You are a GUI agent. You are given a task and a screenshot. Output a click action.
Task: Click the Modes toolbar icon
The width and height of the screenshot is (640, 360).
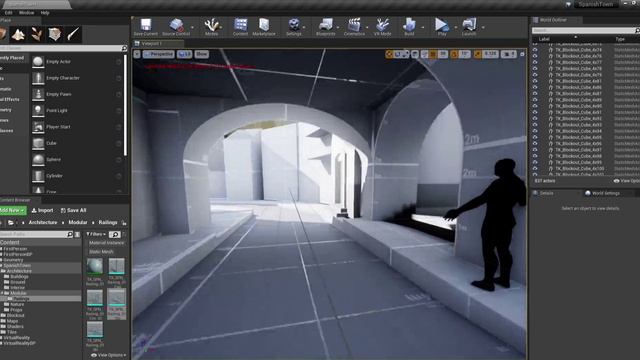[x=211, y=24]
